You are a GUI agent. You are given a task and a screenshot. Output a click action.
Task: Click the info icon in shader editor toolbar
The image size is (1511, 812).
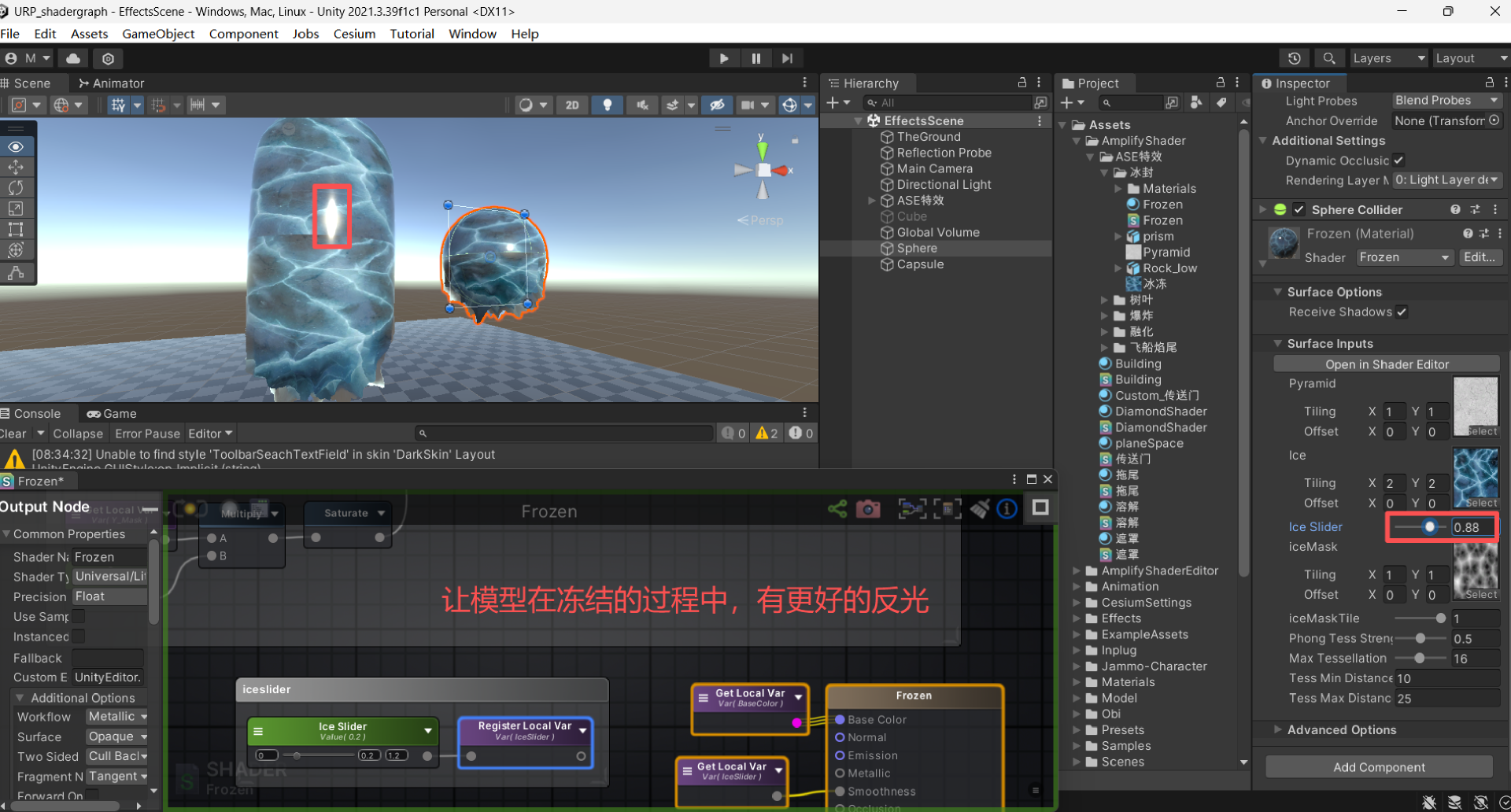pyautogui.click(x=1007, y=509)
